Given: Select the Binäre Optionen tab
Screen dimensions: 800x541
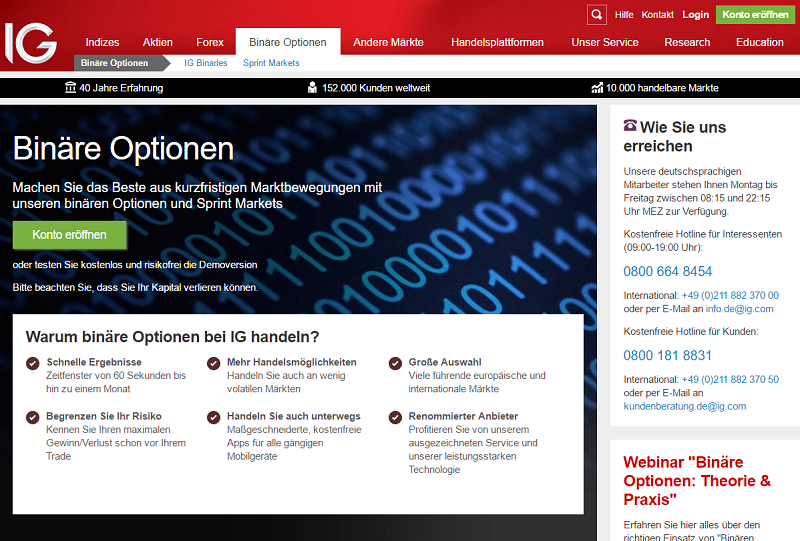Looking at the screenshot, I should click(x=288, y=42).
